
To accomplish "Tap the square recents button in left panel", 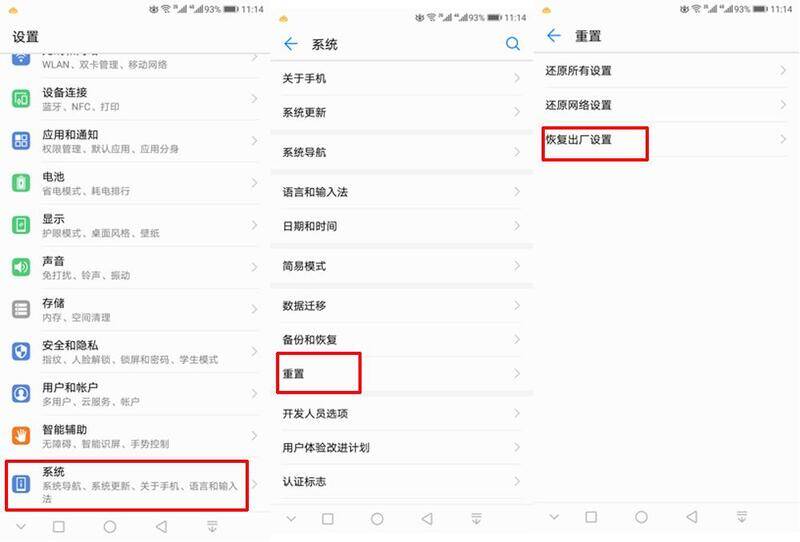I will (x=59, y=526).
